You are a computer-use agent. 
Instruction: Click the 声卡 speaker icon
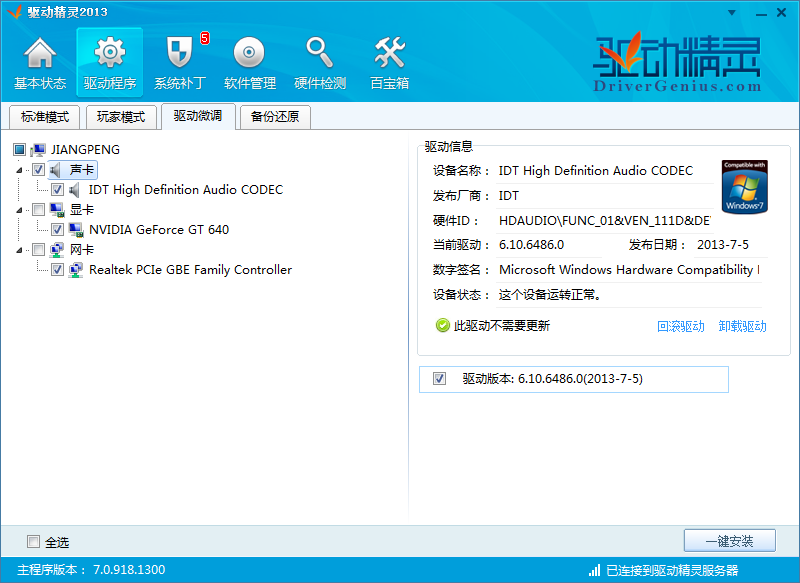coord(56,170)
